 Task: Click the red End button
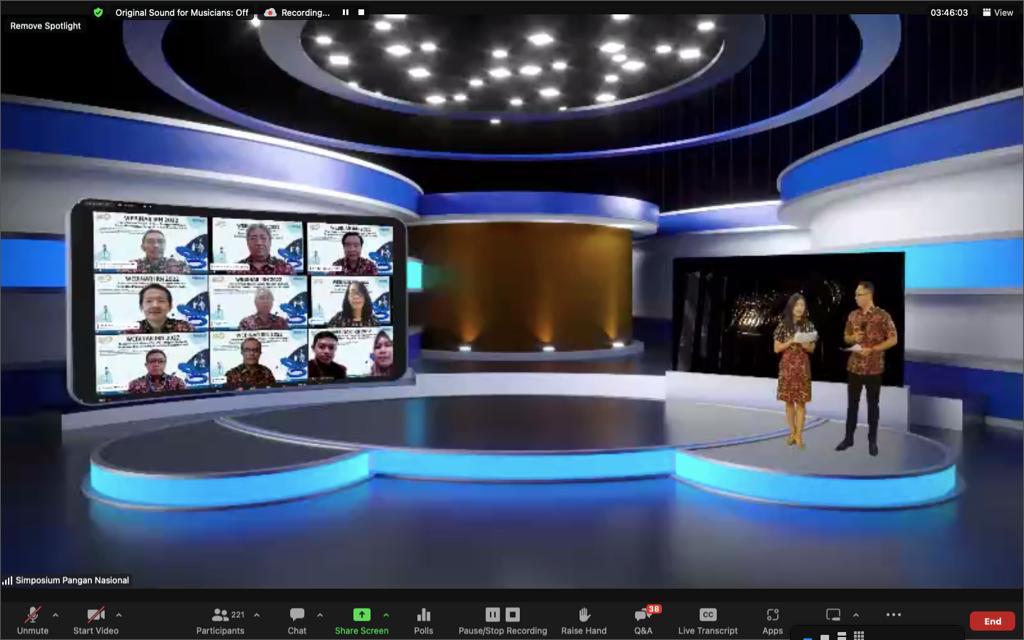pos(992,621)
